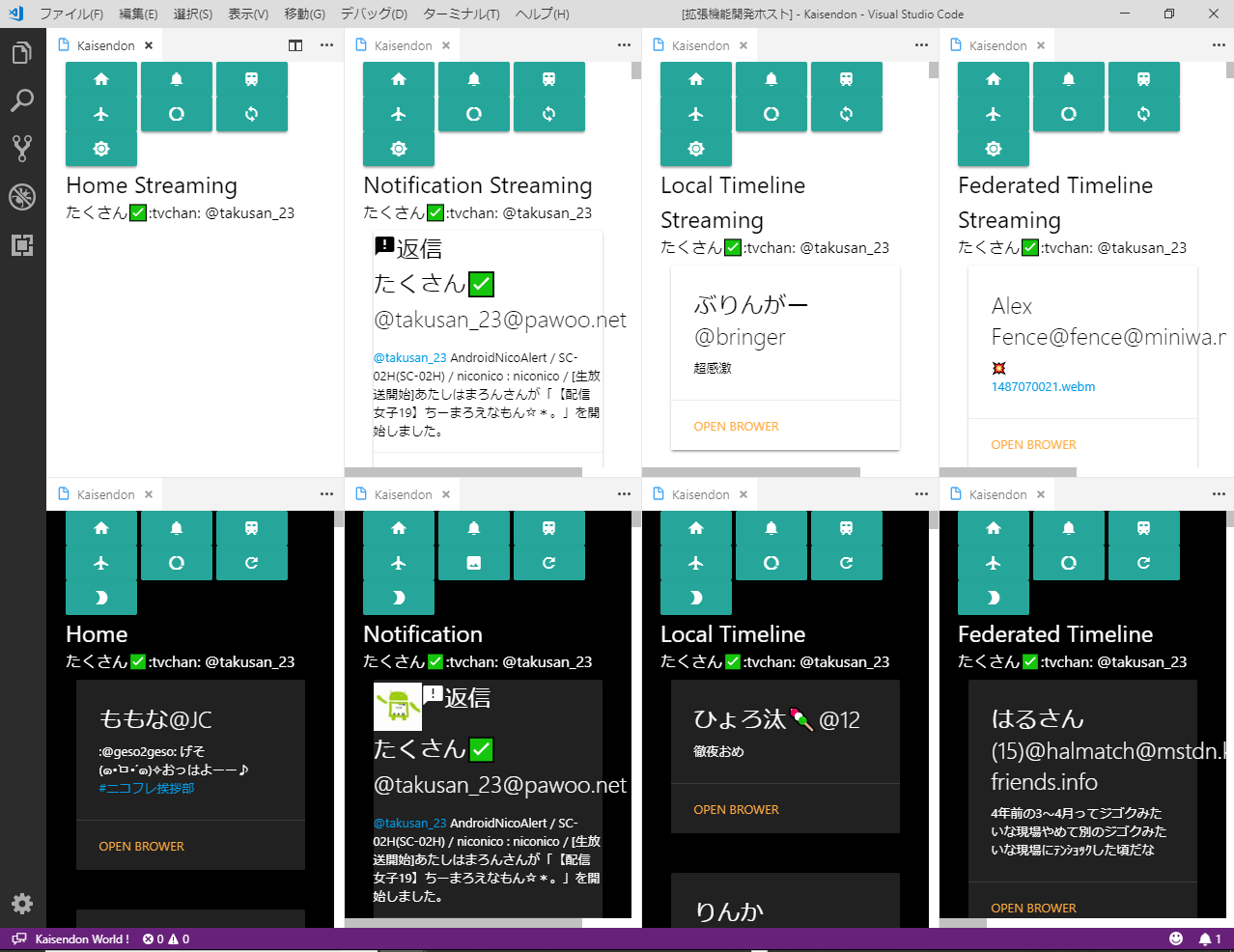Image resolution: width=1234 pixels, height=952 pixels.
Task: Toggle brightness theme icon in Home Streaming pane
Action: 101,149
